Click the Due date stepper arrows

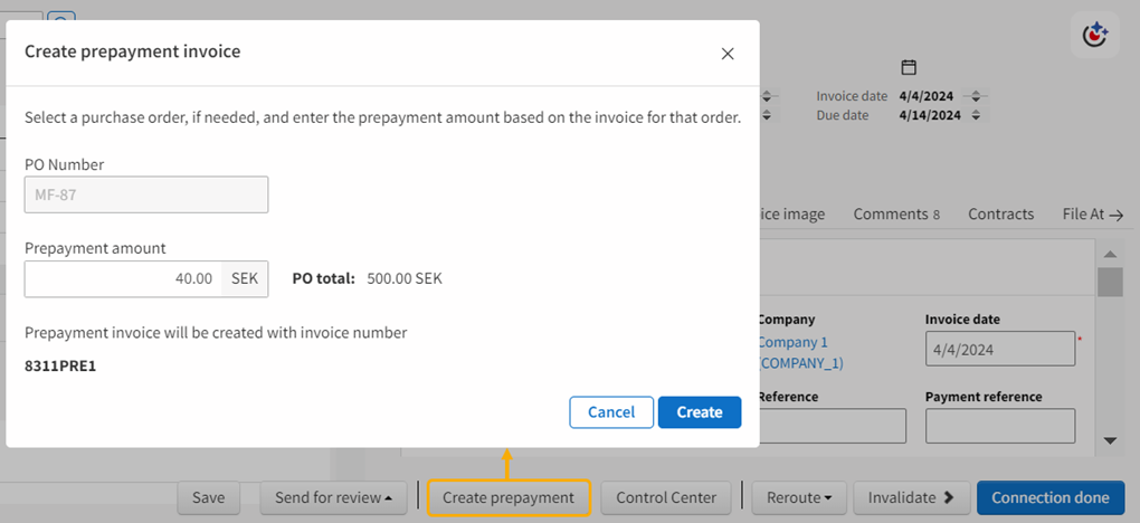point(977,116)
